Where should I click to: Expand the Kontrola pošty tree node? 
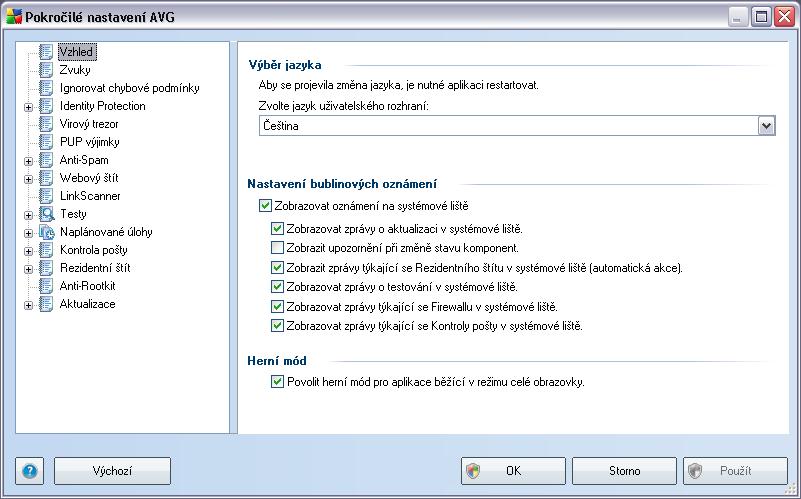coord(29,251)
